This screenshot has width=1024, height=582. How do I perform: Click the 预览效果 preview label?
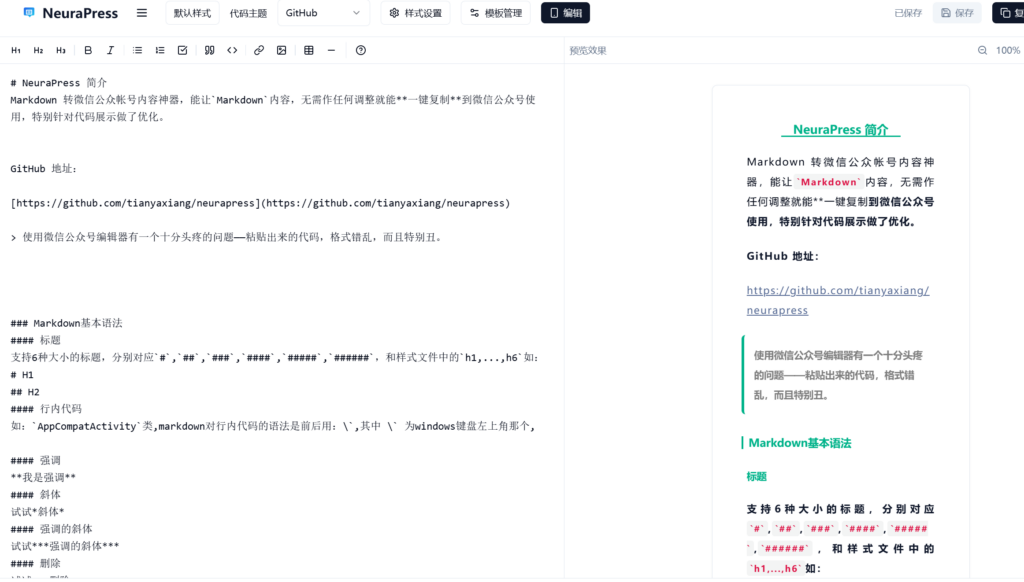click(588, 50)
